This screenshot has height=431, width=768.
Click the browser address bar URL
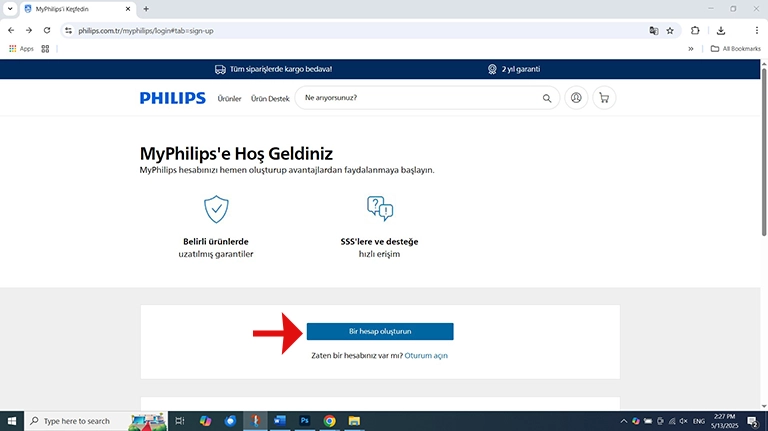(x=145, y=31)
